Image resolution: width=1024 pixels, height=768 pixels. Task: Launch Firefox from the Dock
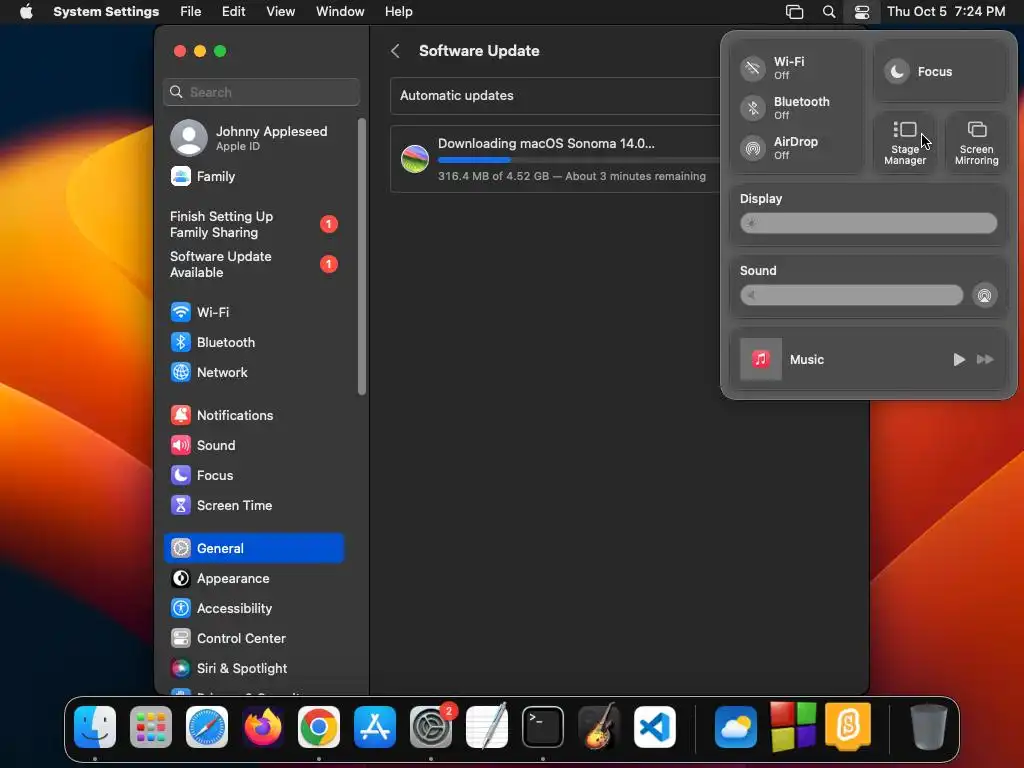click(x=263, y=727)
